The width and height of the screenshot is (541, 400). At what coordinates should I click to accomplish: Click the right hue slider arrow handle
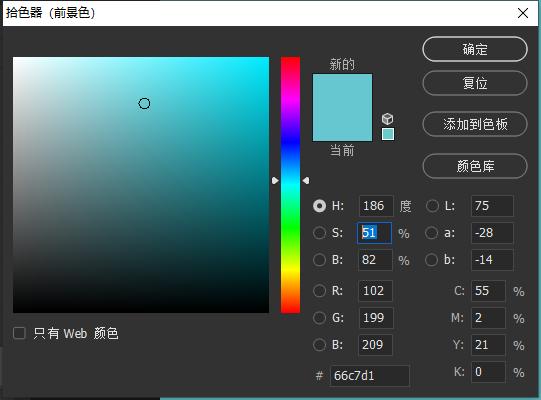coord(306,181)
